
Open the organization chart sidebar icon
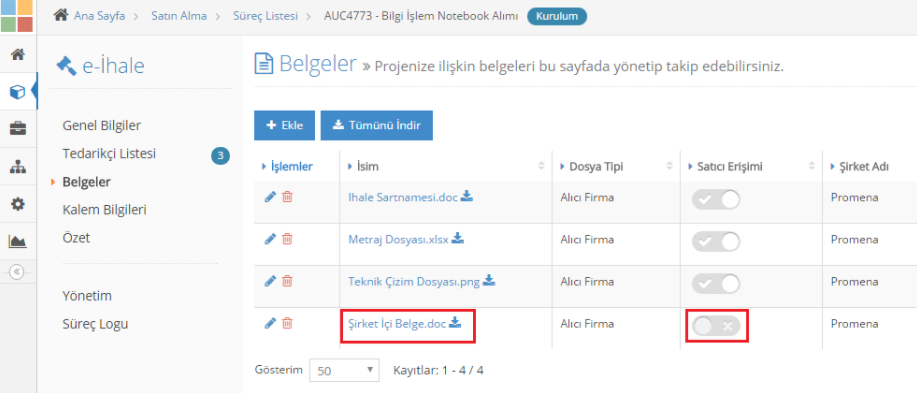(x=18, y=167)
